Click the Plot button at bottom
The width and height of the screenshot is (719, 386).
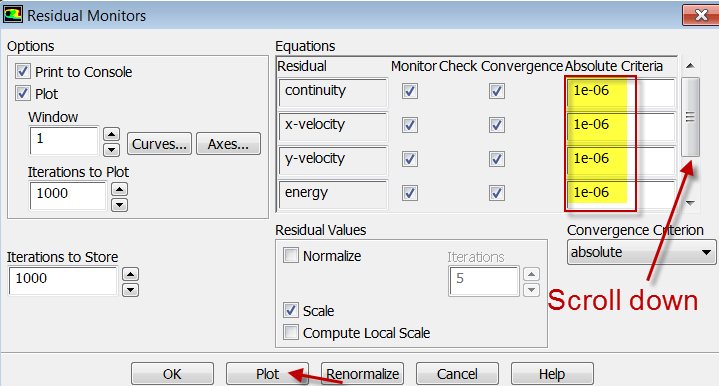(267, 374)
